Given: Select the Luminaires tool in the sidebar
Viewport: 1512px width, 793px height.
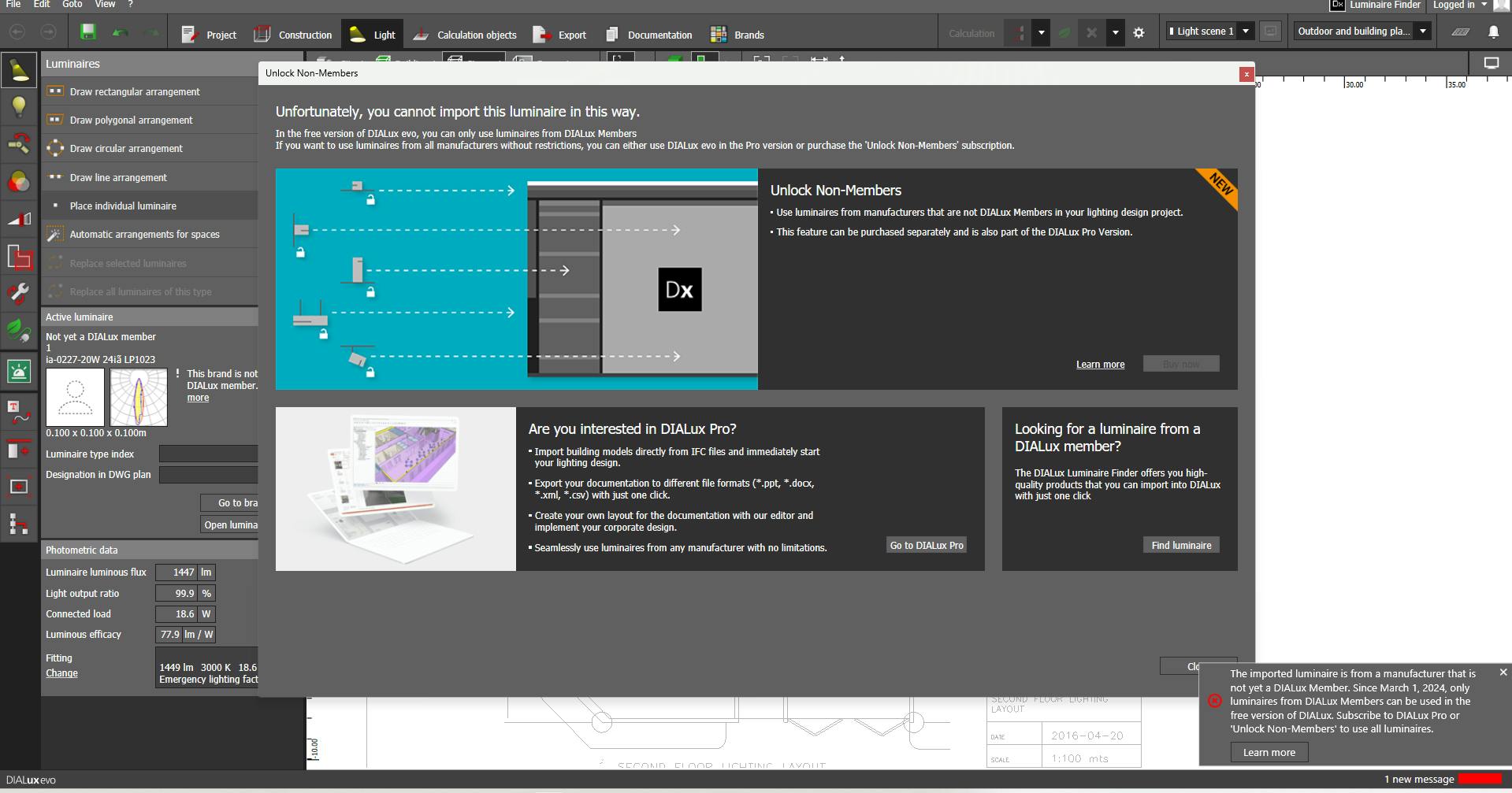Looking at the screenshot, I should (x=19, y=71).
